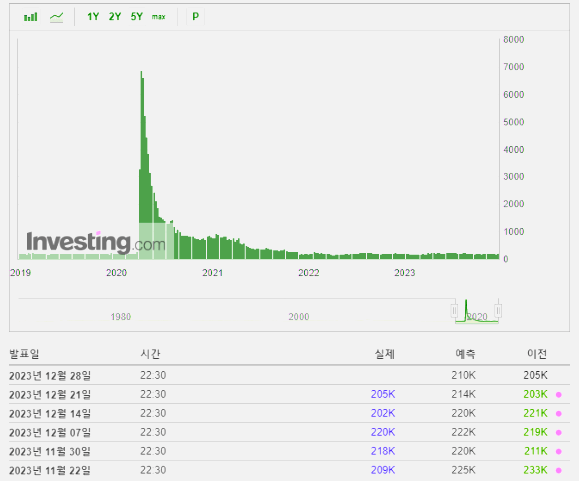Click the pink dot next to 221K
The width and height of the screenshot is (579, 481).
(559, 414)
